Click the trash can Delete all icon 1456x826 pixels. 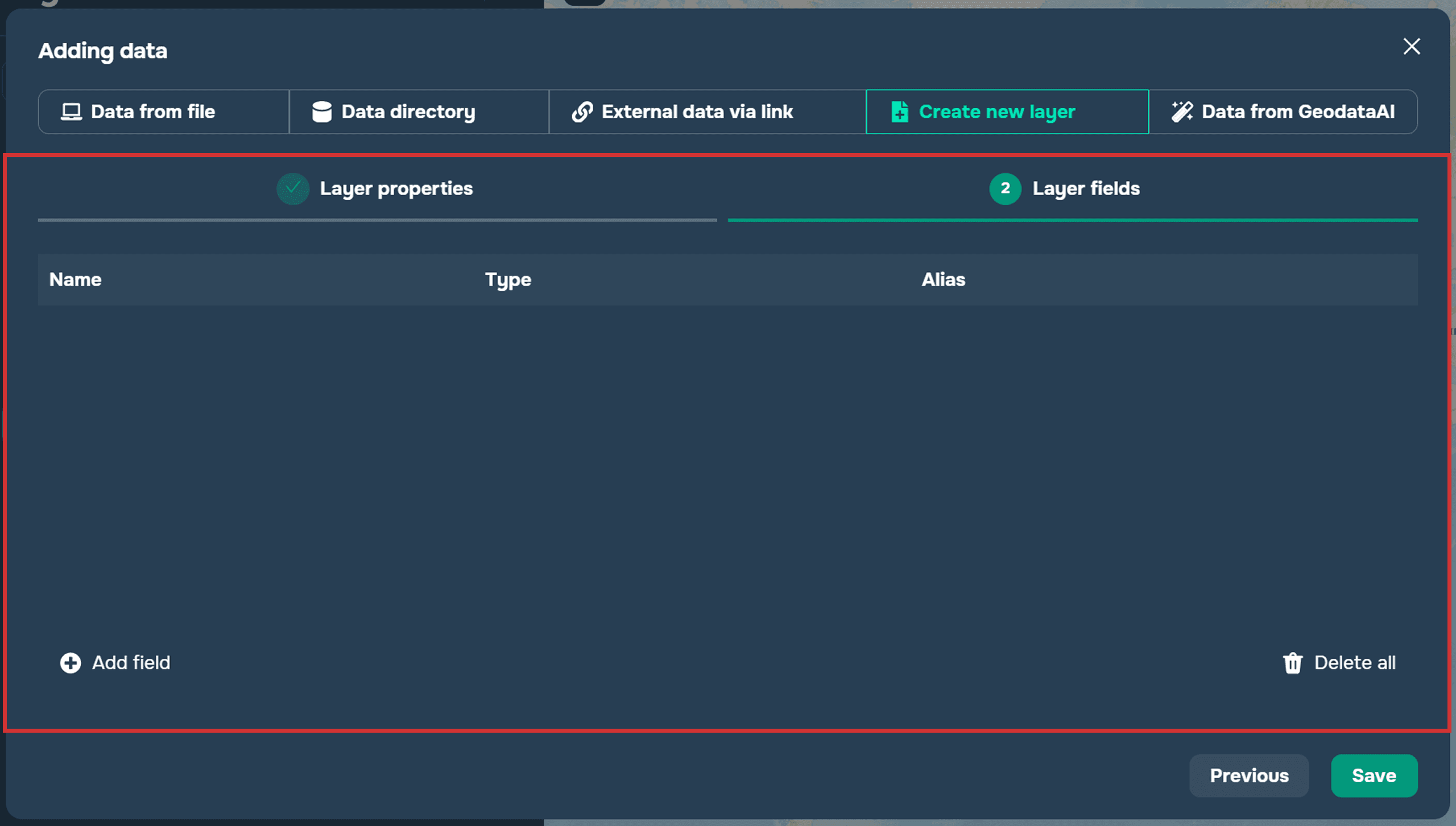(x=1292, y=663)
